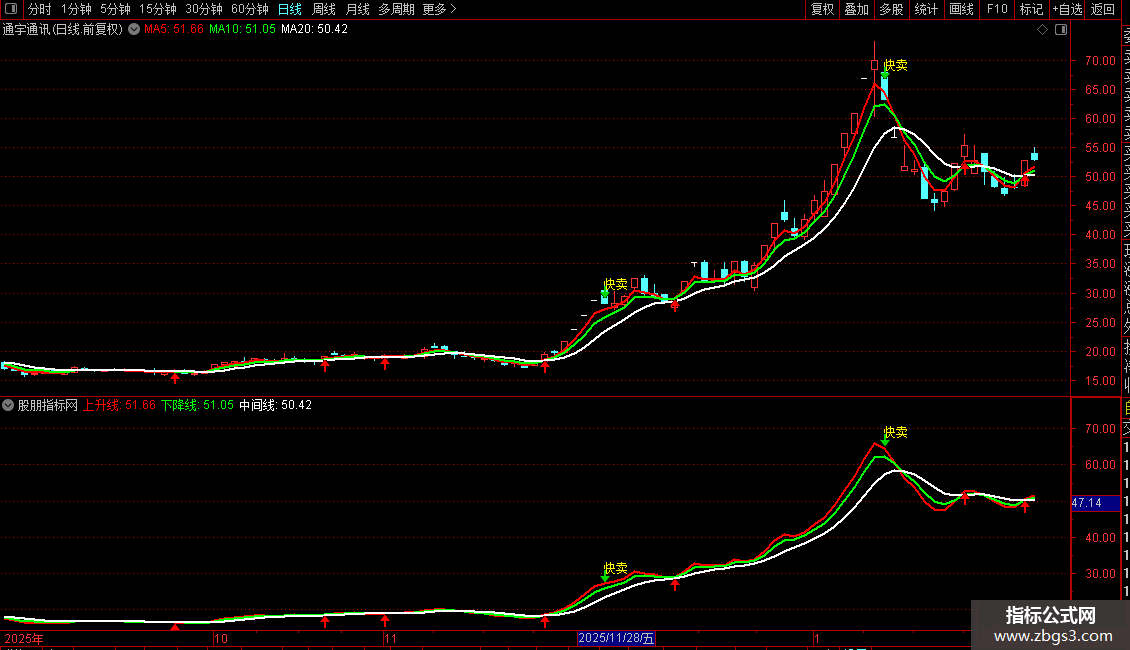Click the month 10 axis label
Viewport: 1130px width, 650px height.
221,638
